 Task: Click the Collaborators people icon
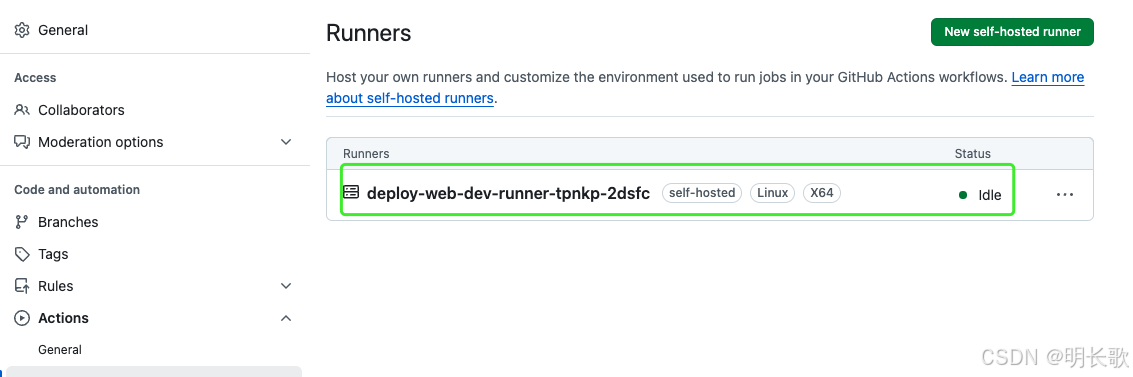[x=22, y=110]
